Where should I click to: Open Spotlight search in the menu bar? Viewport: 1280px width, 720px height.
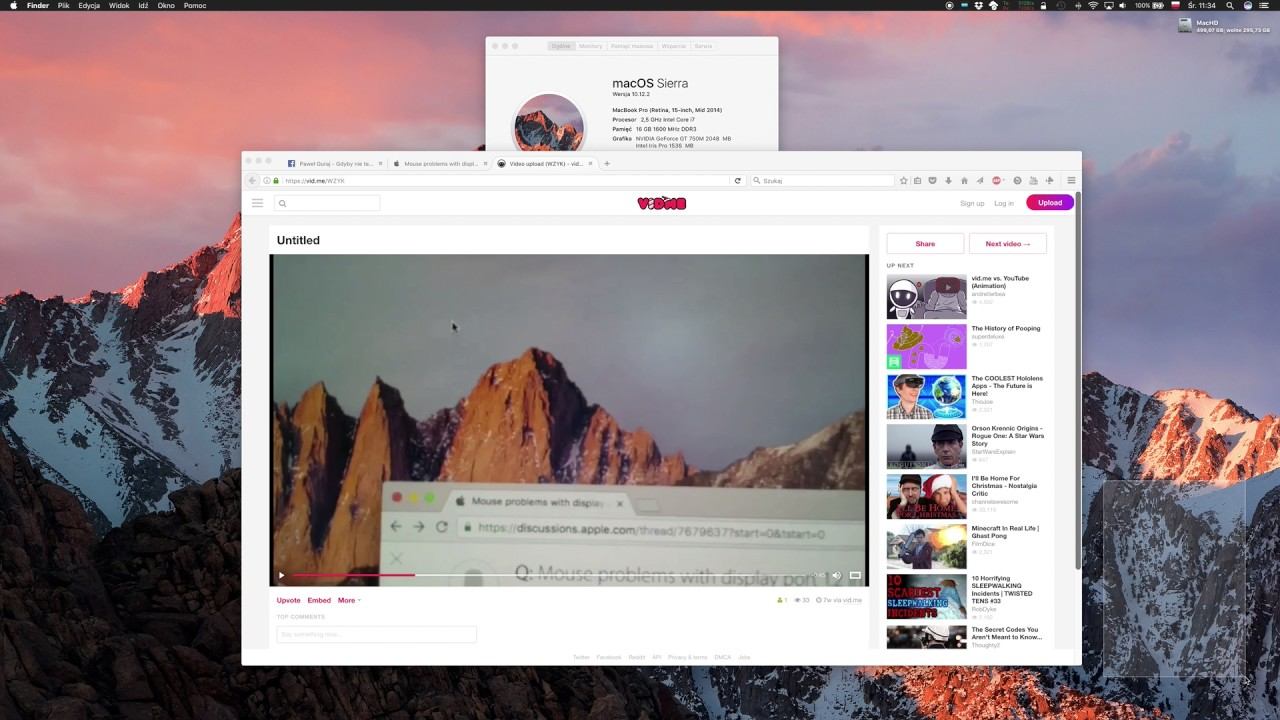1229,5
